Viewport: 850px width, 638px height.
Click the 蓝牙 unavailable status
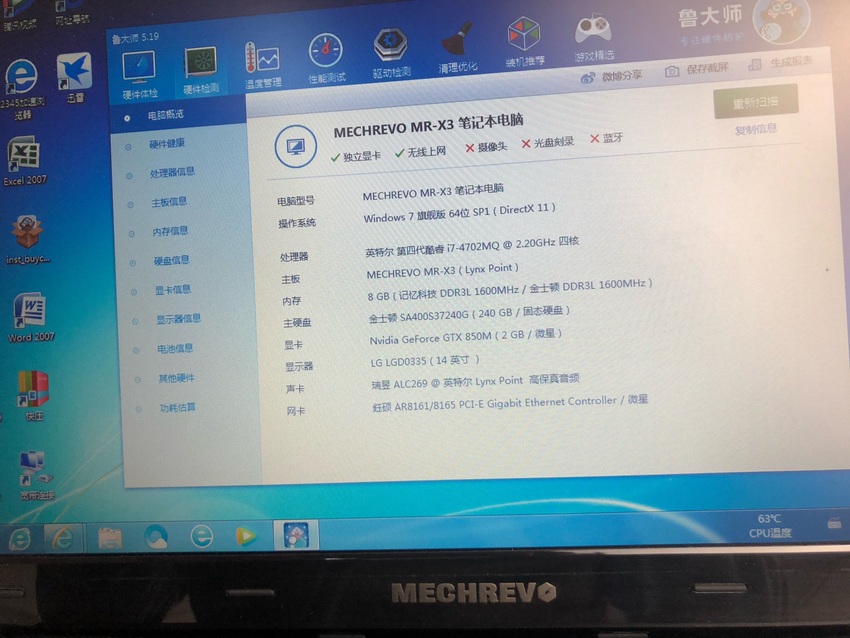[x=607, y=138]
